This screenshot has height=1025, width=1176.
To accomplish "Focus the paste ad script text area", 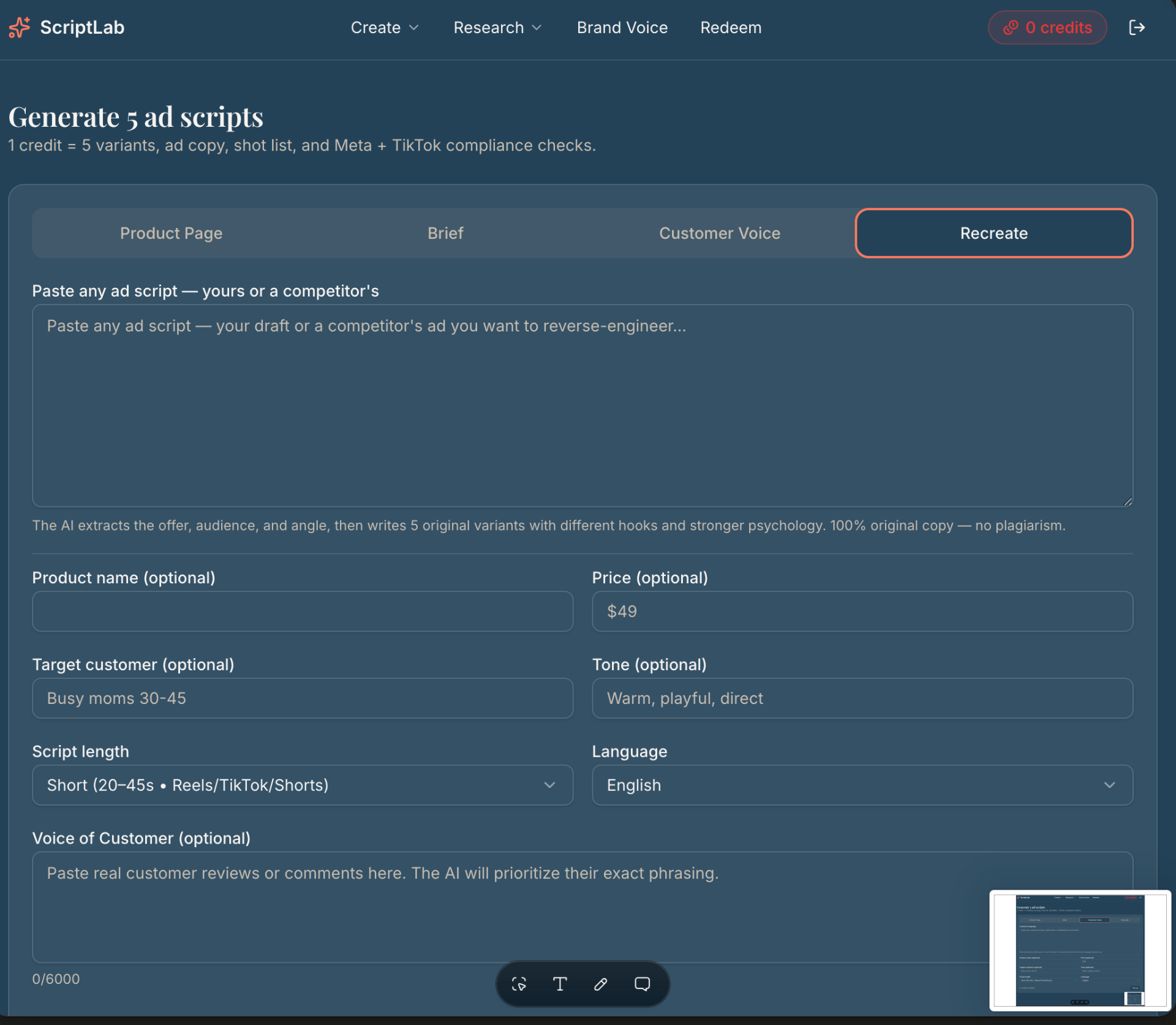I will click(582, 406).
